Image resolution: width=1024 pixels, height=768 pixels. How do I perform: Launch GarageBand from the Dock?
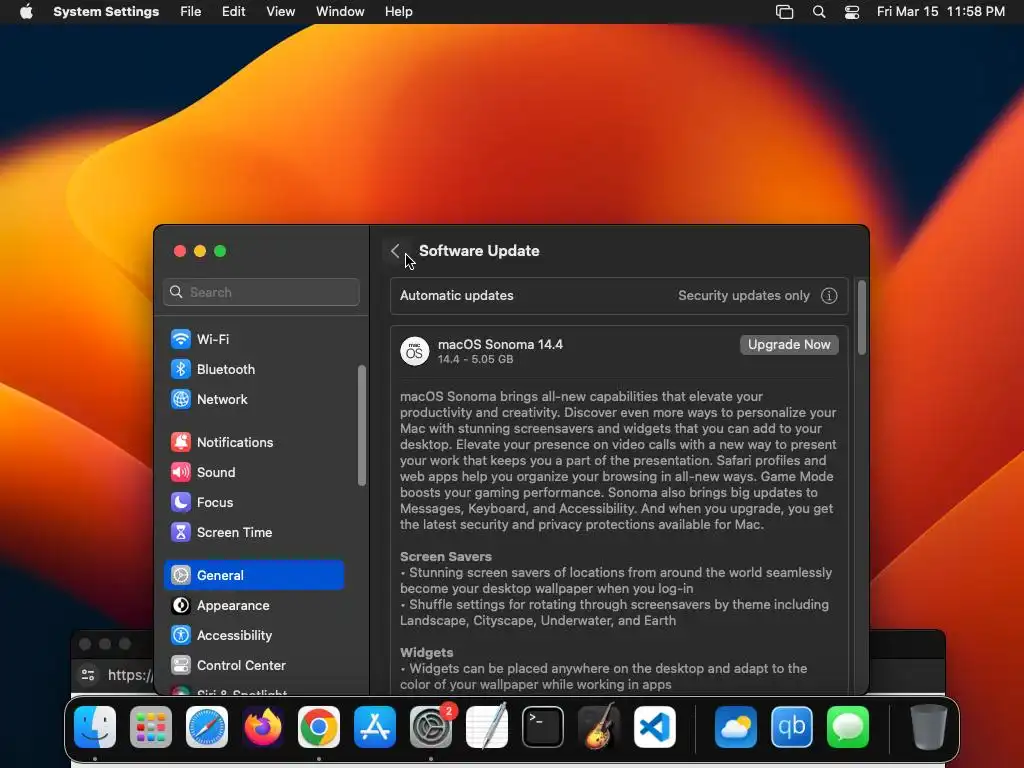click(599, 727)
